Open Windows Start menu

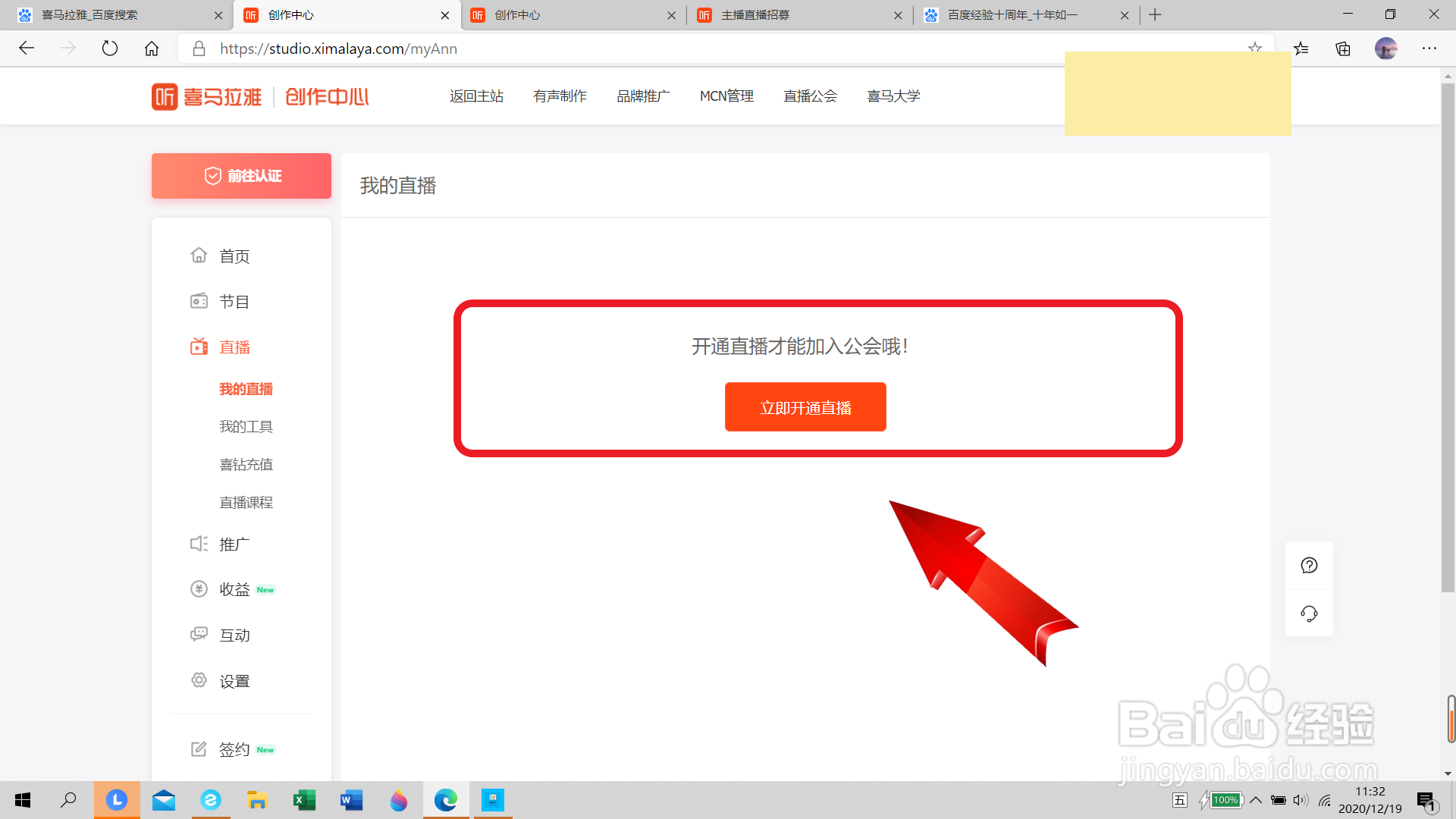coord(23,800)
